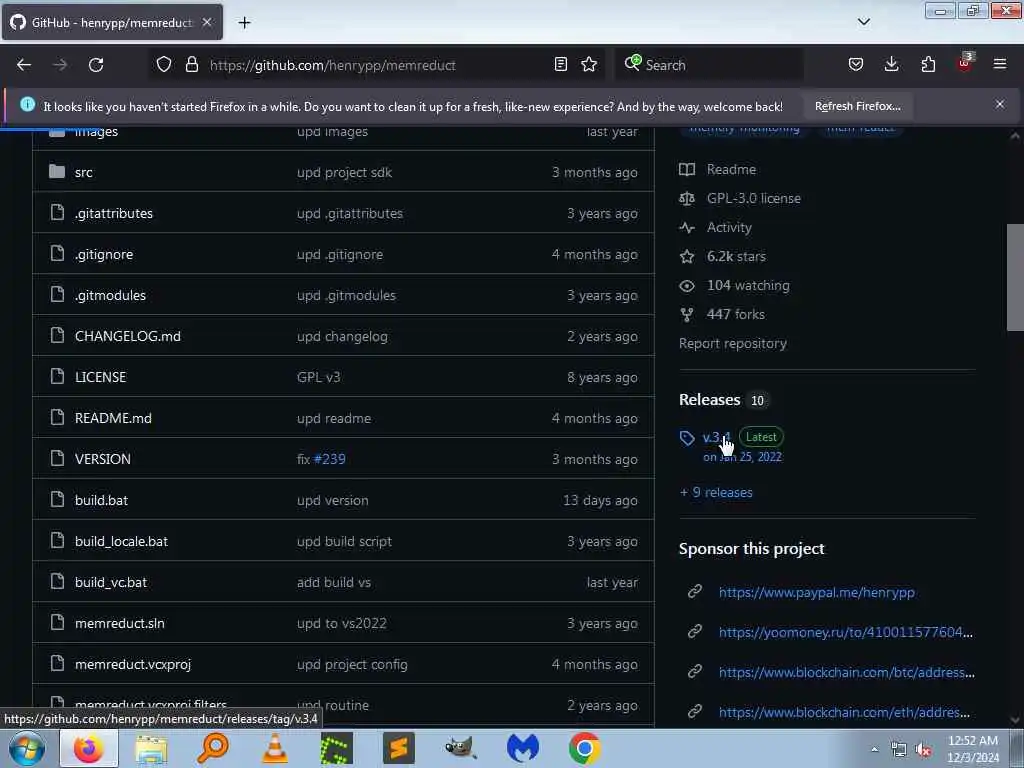Open the 'upd project sdk' commit message
The image size is (1024, 768).
[344, 172]
